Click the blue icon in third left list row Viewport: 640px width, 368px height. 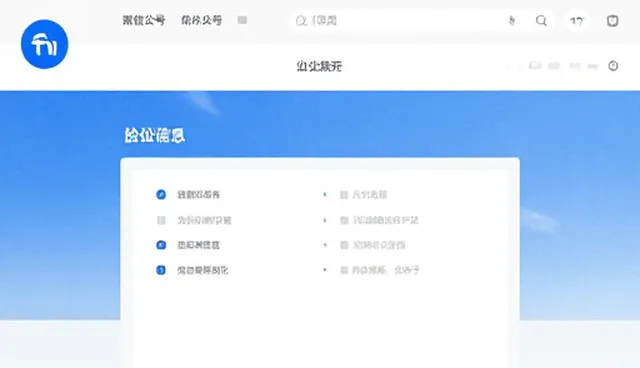click(161, 245)
